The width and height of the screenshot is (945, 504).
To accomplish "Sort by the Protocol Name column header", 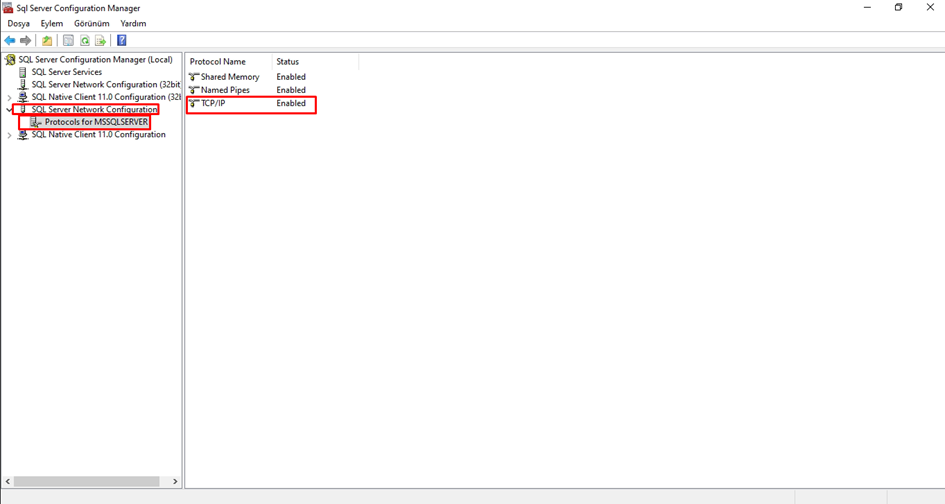I will [x=229, y=61].
